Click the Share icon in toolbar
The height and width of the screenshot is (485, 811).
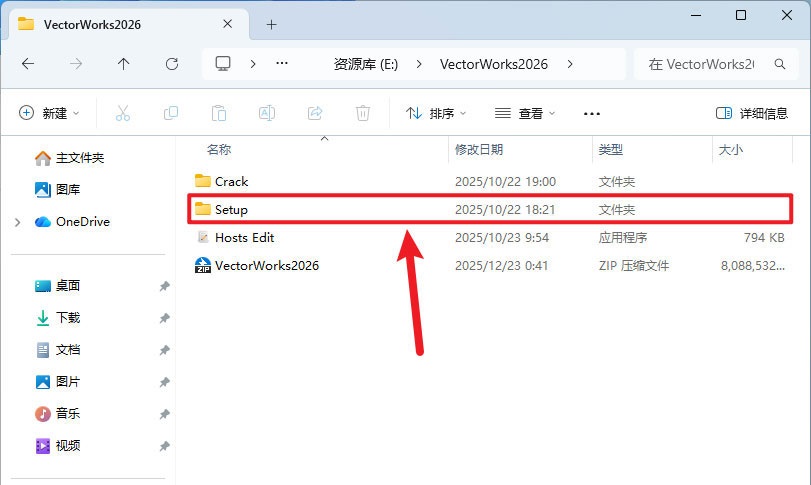[315, 113]
